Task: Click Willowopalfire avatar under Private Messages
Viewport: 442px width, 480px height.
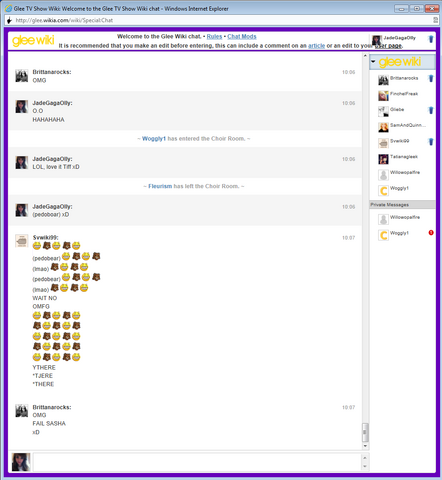Action: pos(383,219)
